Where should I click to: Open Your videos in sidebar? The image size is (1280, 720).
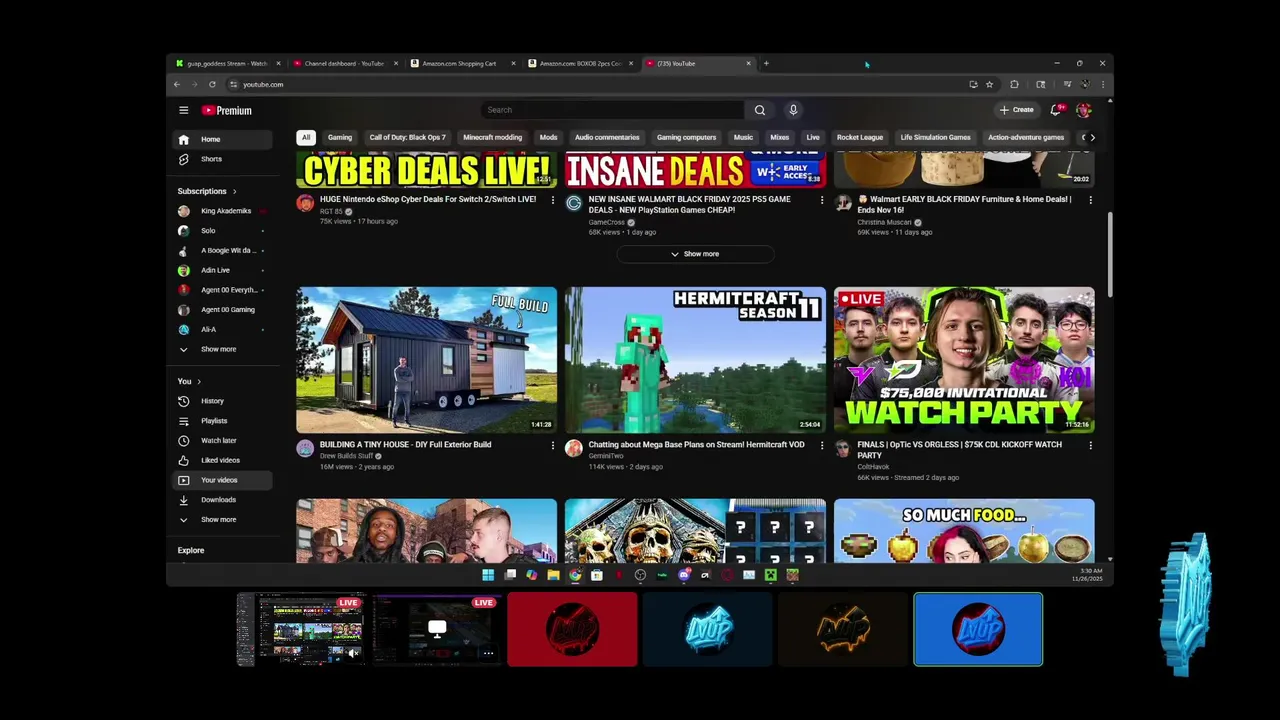pyautogui.click(x=221, y=480)
